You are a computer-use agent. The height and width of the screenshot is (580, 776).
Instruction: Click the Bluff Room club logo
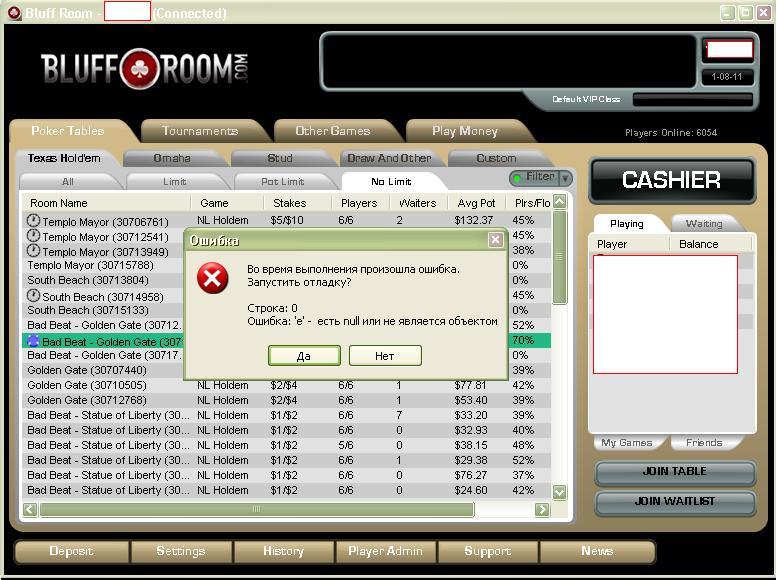pos(139,68)
